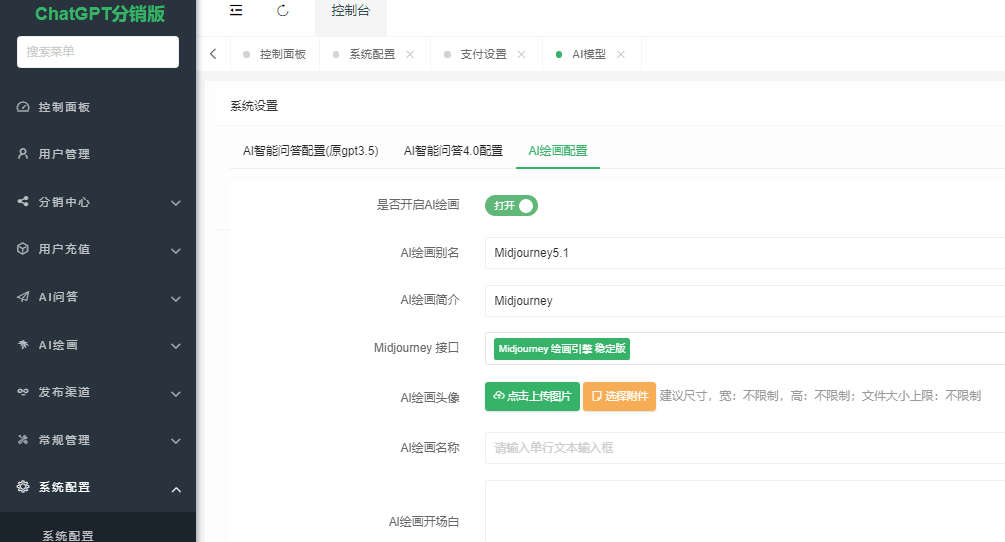Expand 分销中心 menu chevron
The image size is (1005, 542).
point(176,203)
